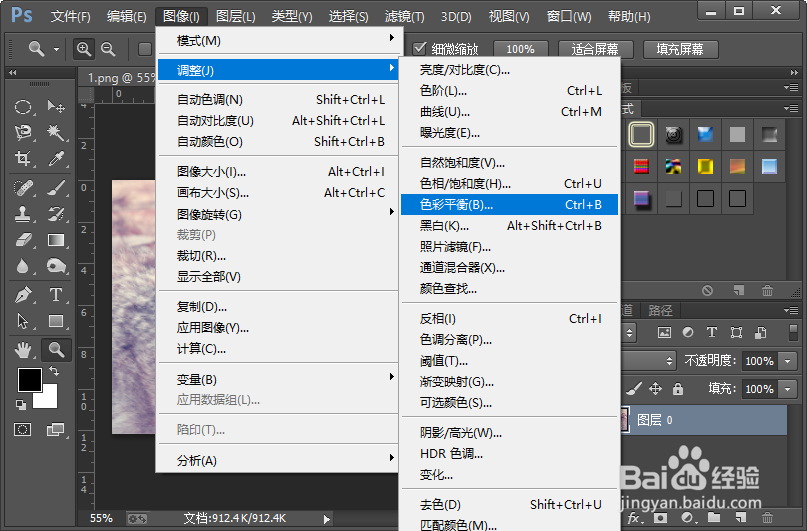
Task: Lock all on layer lock icon
Action: 678,388
